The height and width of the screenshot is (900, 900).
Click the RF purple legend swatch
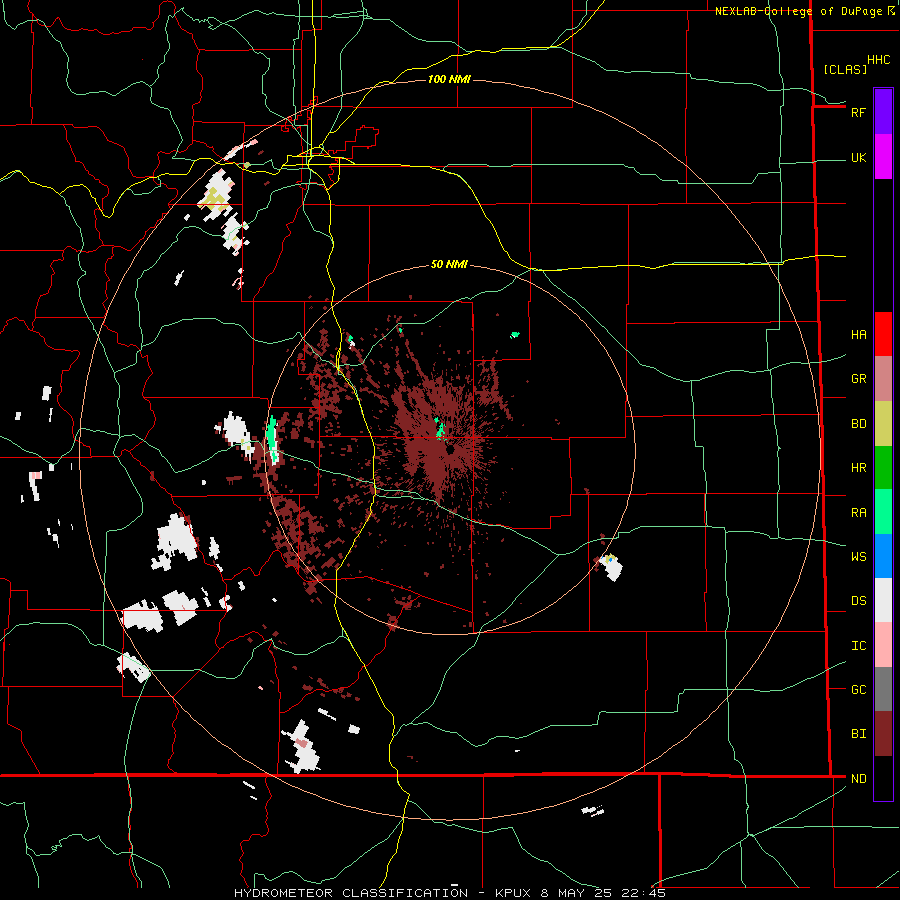pos(883,112)
